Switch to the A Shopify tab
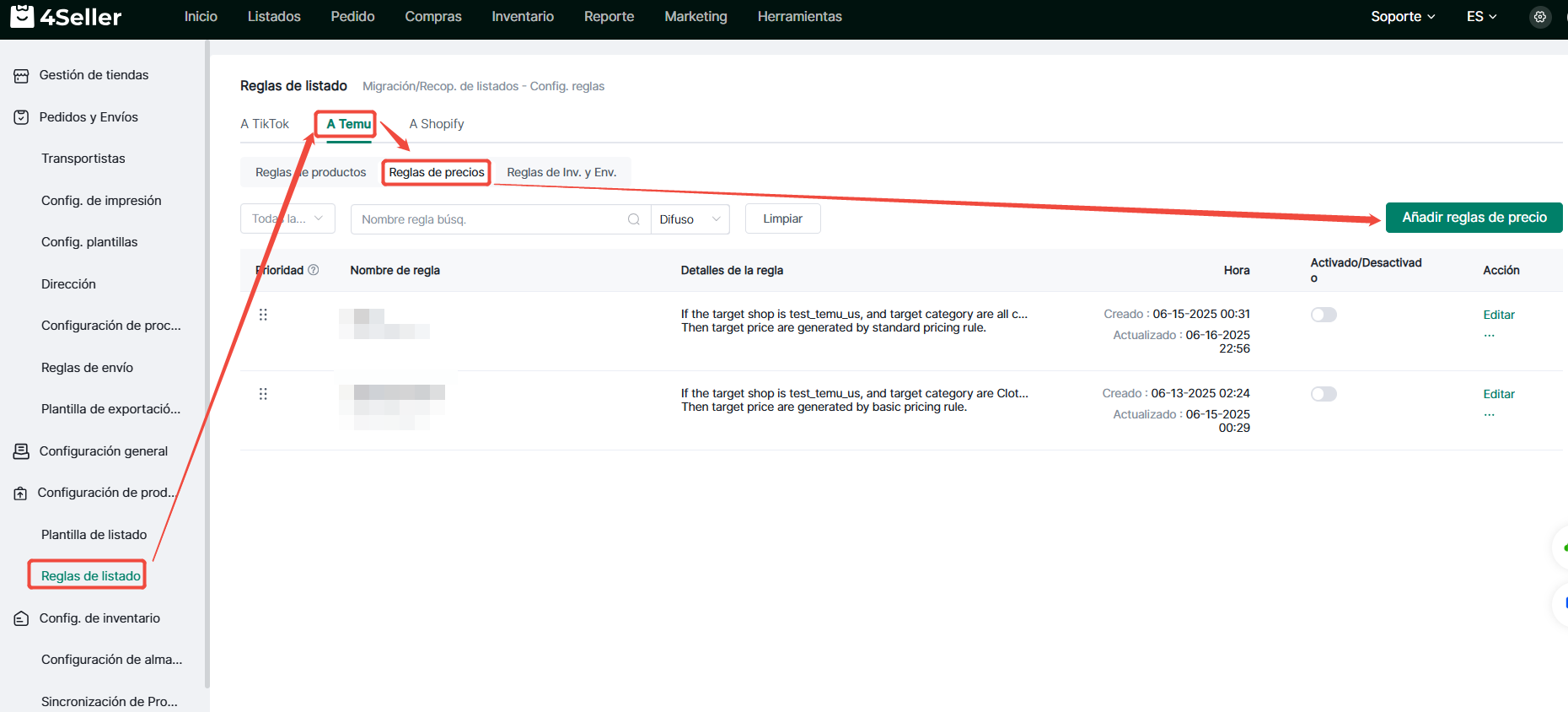The height and width of the screenshot is (712, 1568). coord(437,124)
